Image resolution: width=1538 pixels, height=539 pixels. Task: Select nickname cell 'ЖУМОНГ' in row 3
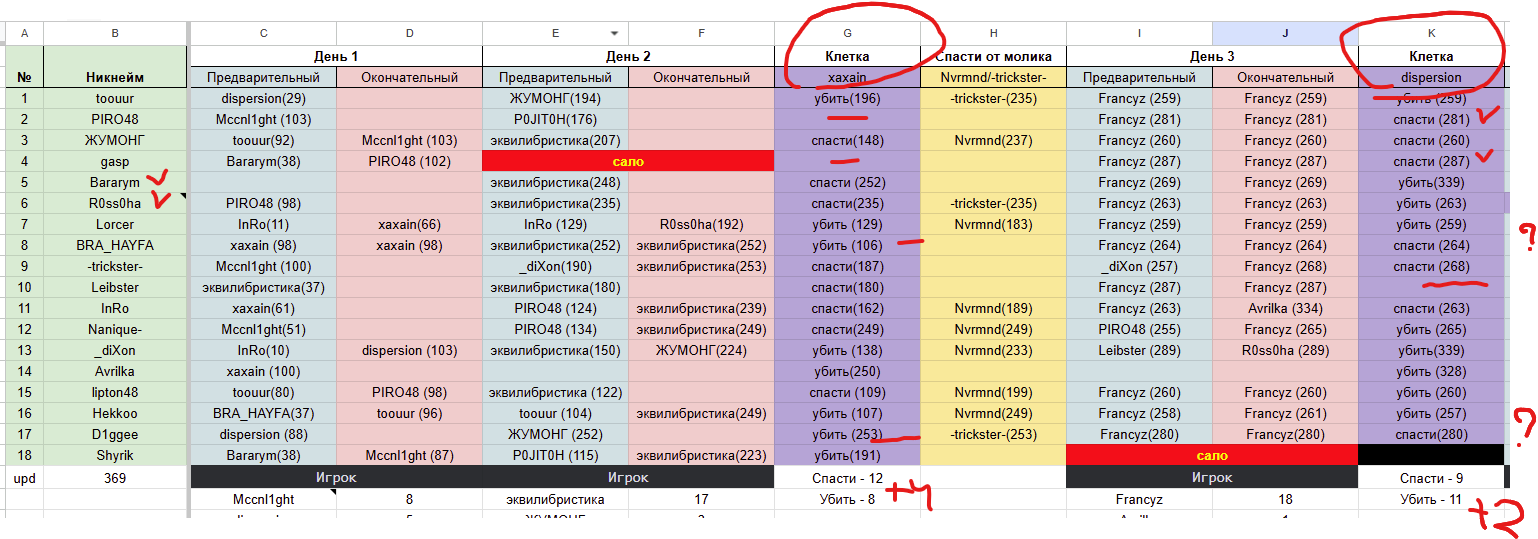[x=115, y=140]
